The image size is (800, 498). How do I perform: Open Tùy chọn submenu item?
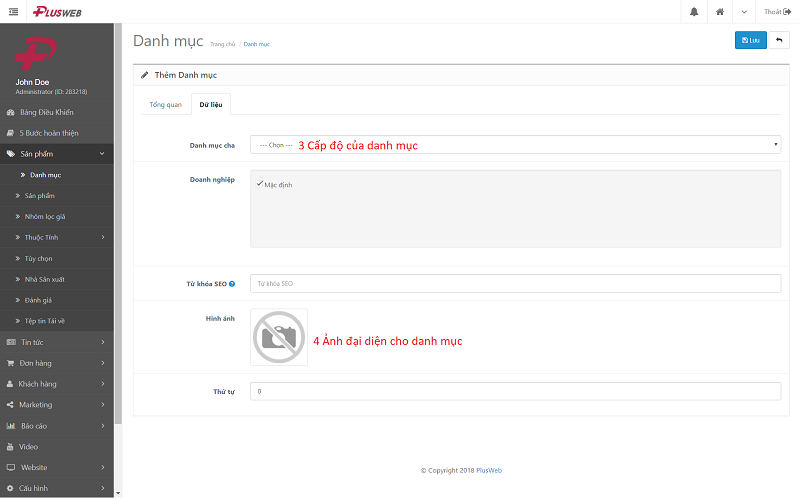tap(57, 259)
